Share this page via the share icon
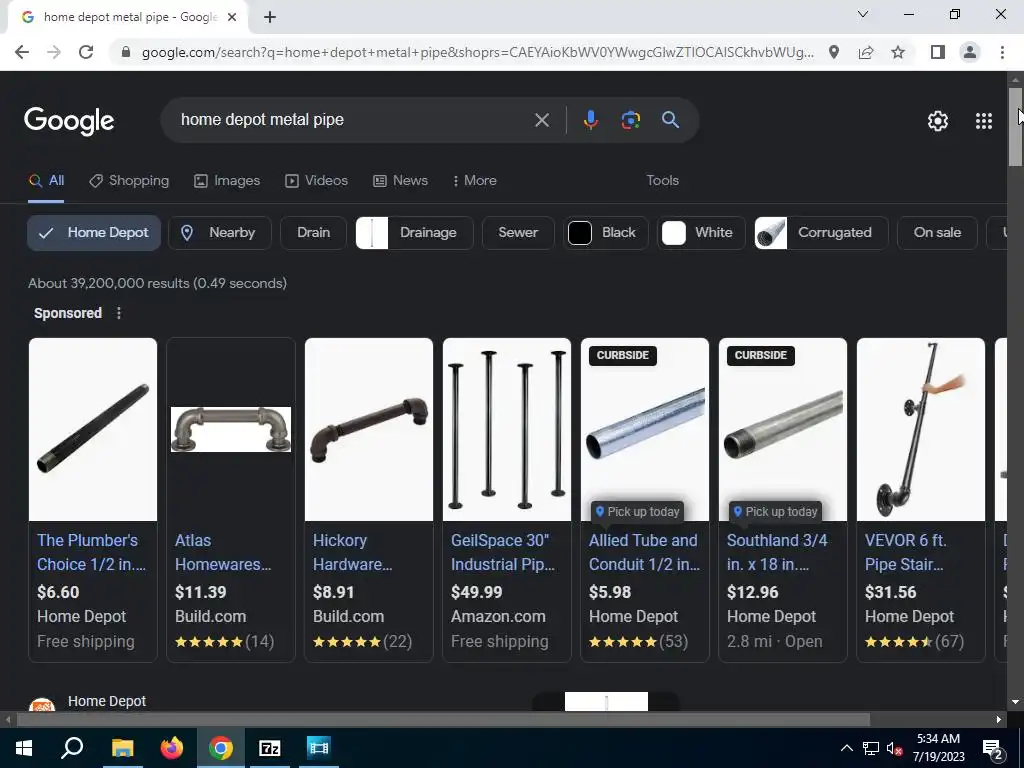The image size is (1024, 768). [x=866, y=52]
